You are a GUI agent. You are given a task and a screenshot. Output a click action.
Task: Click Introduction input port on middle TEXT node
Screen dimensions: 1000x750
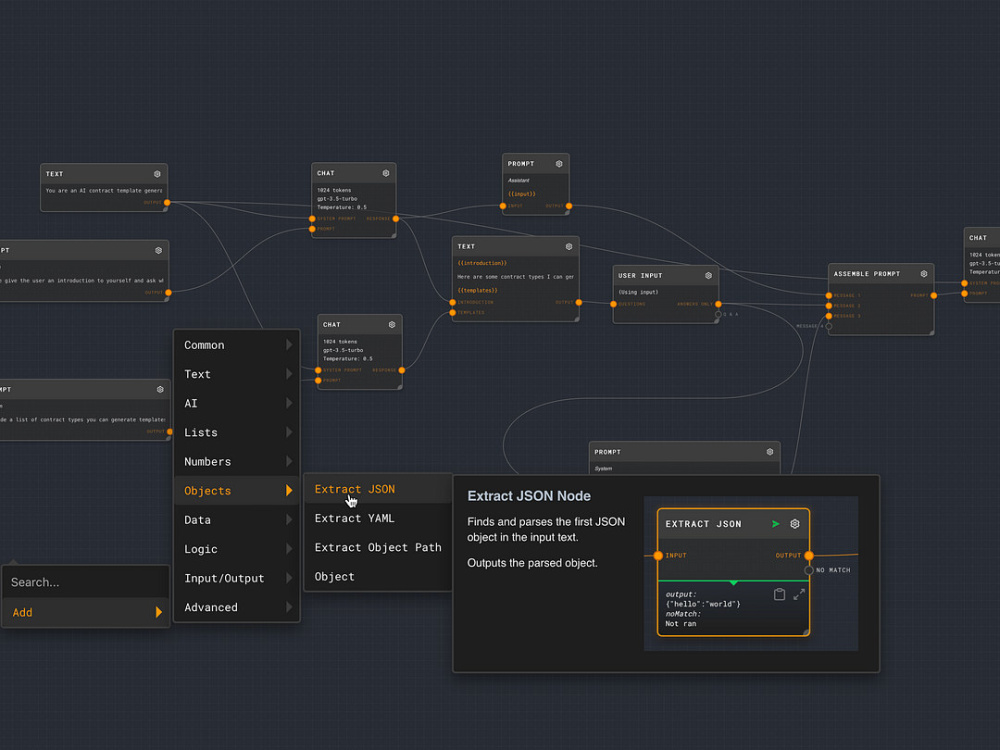tap(453, 302)
